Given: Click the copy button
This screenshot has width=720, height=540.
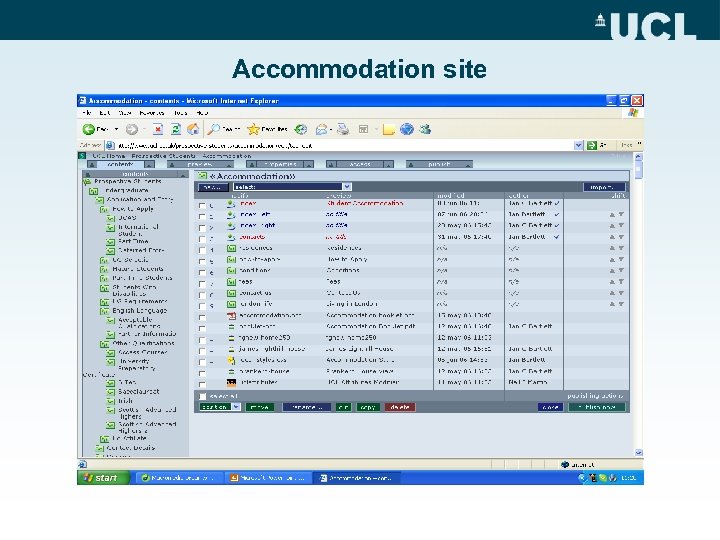Looking at the screenshot, I should coord(368,407).
